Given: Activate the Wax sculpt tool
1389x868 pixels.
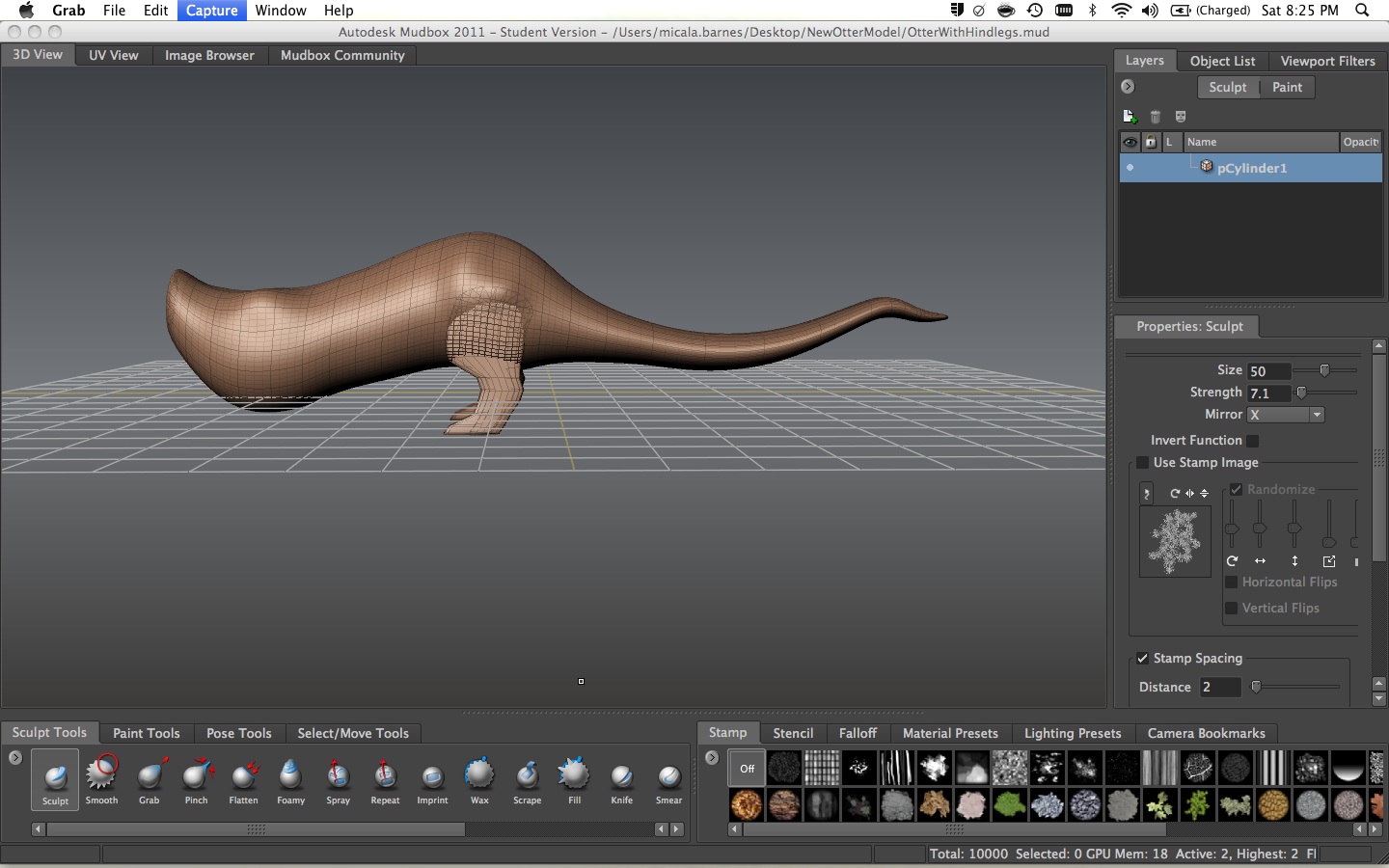Looking at the screenshot, I should click(x=479, y=776).
